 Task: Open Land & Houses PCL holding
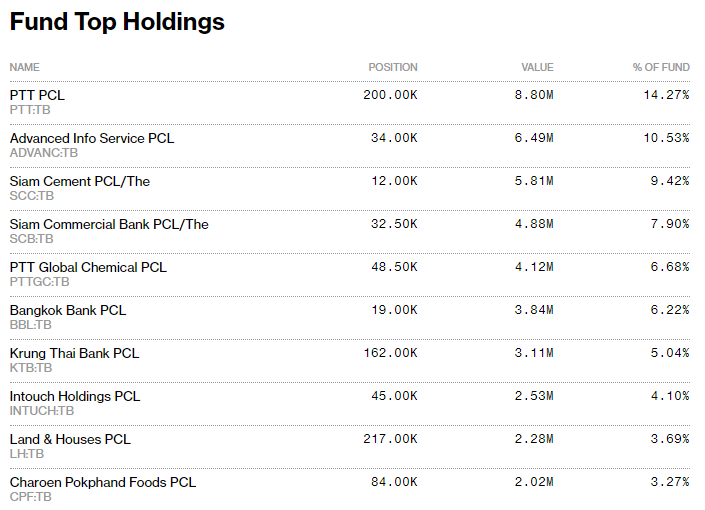(x=70, y=439)
